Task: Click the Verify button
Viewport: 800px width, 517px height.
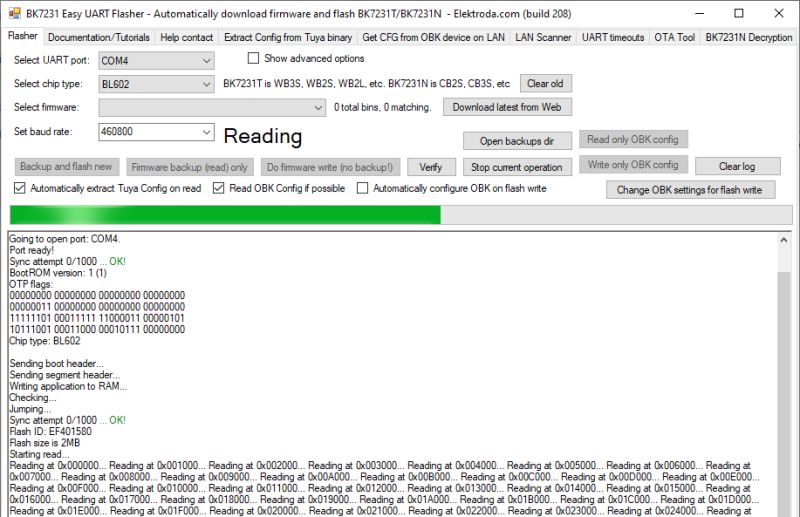Action: click(x=431, y=167)
